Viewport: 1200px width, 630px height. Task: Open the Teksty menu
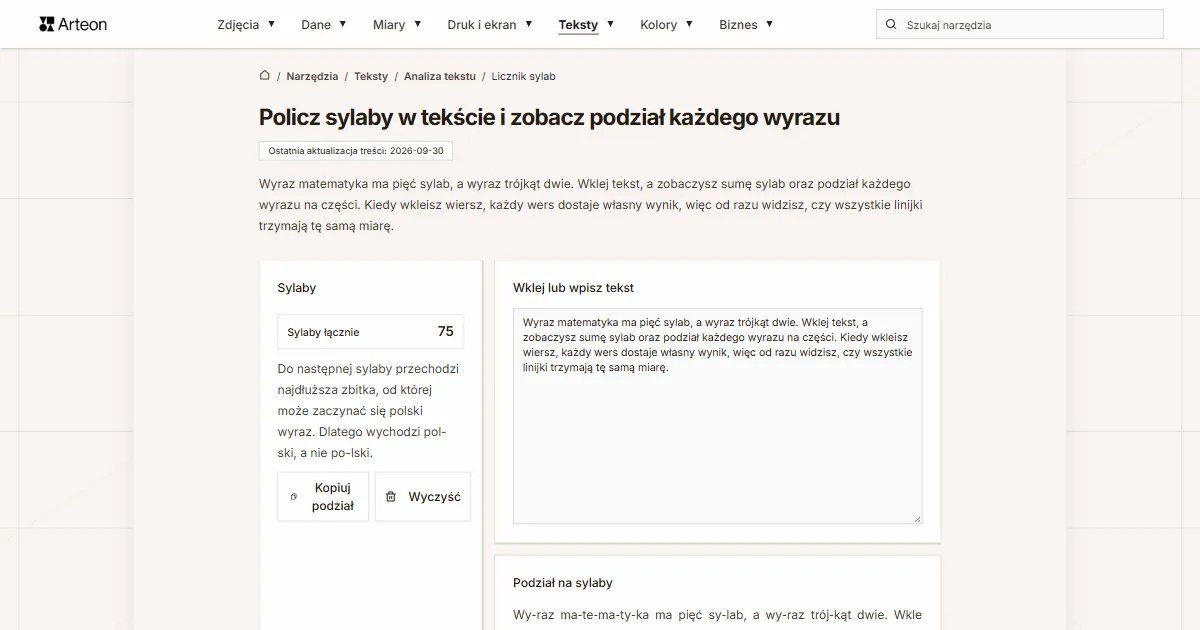click(x=579, y=24)
